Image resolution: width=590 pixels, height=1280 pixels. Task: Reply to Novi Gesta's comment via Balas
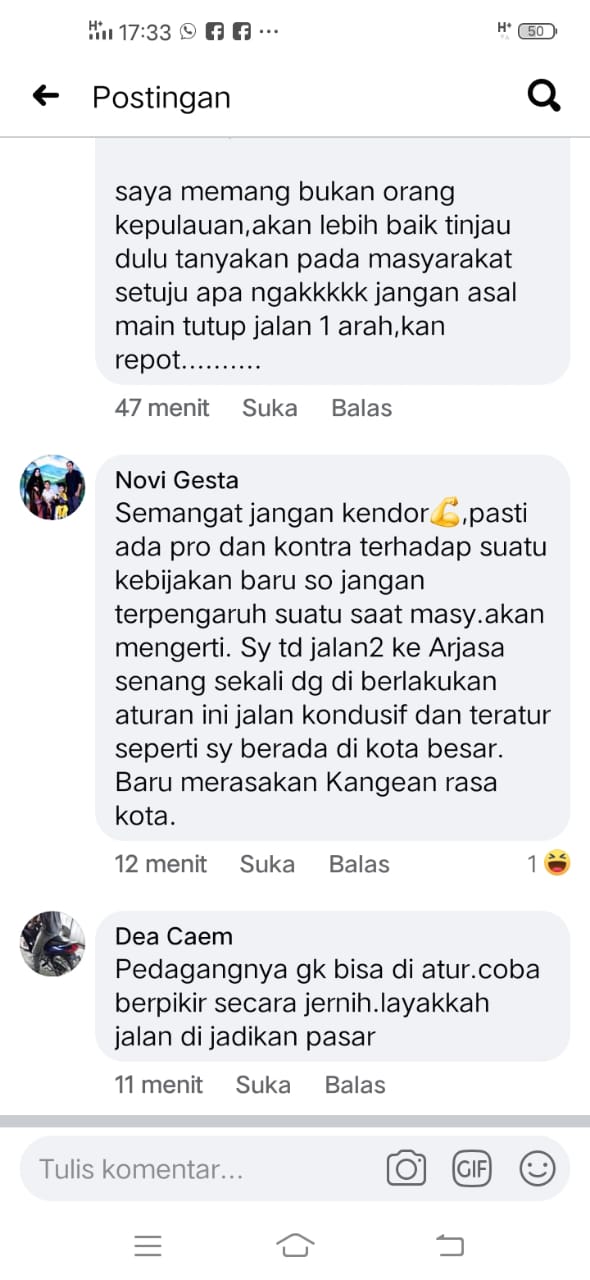coord(360,864)
